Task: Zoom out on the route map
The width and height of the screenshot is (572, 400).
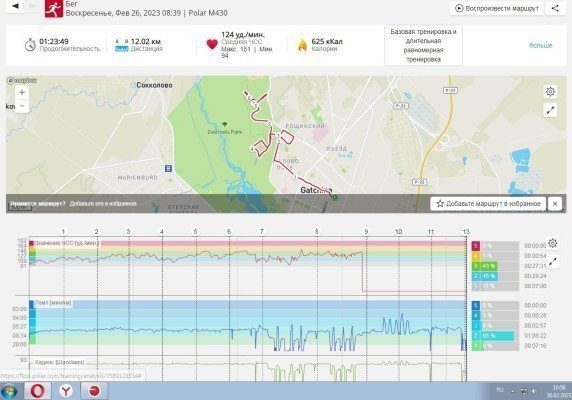Action: click(x=22, y=106)
